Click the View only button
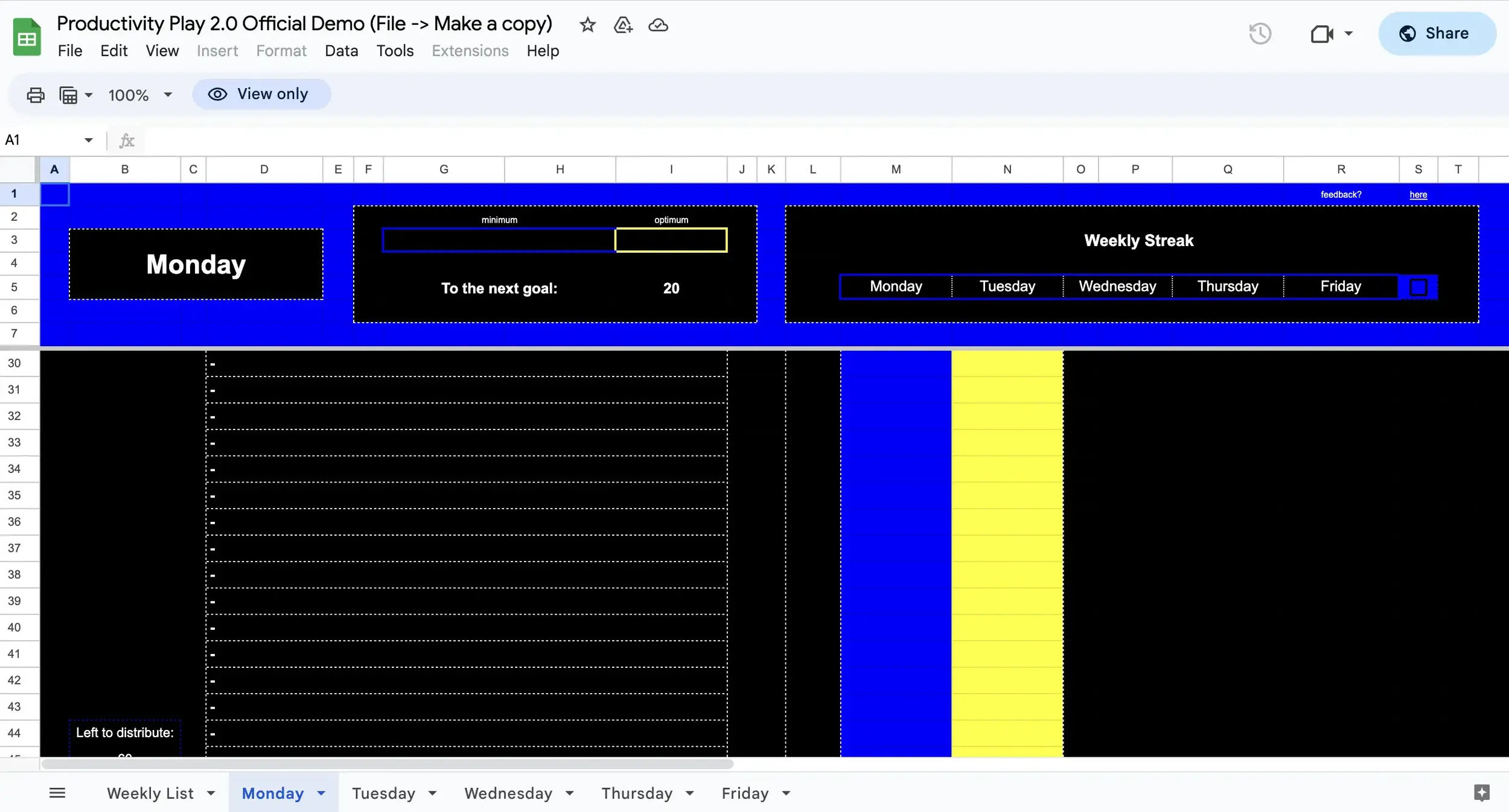Viewport: 1509px width, 812px height. (x=261, y=94)
